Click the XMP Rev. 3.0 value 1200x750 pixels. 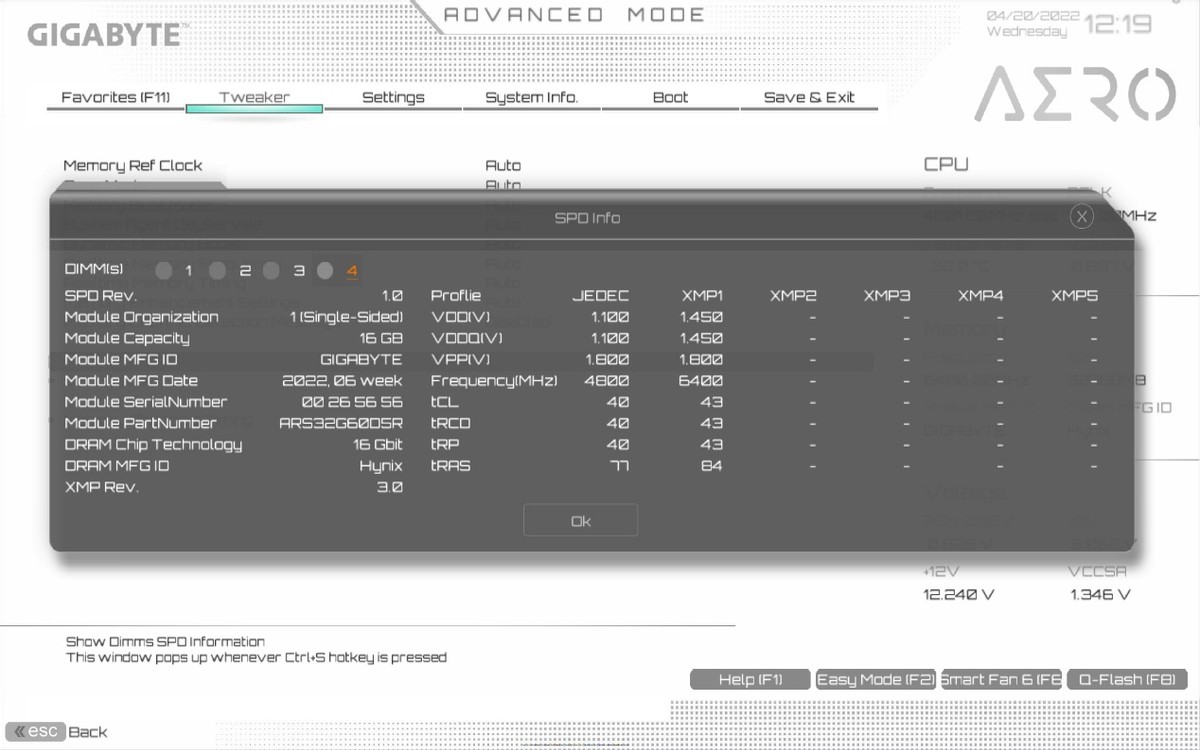point(390,487)
